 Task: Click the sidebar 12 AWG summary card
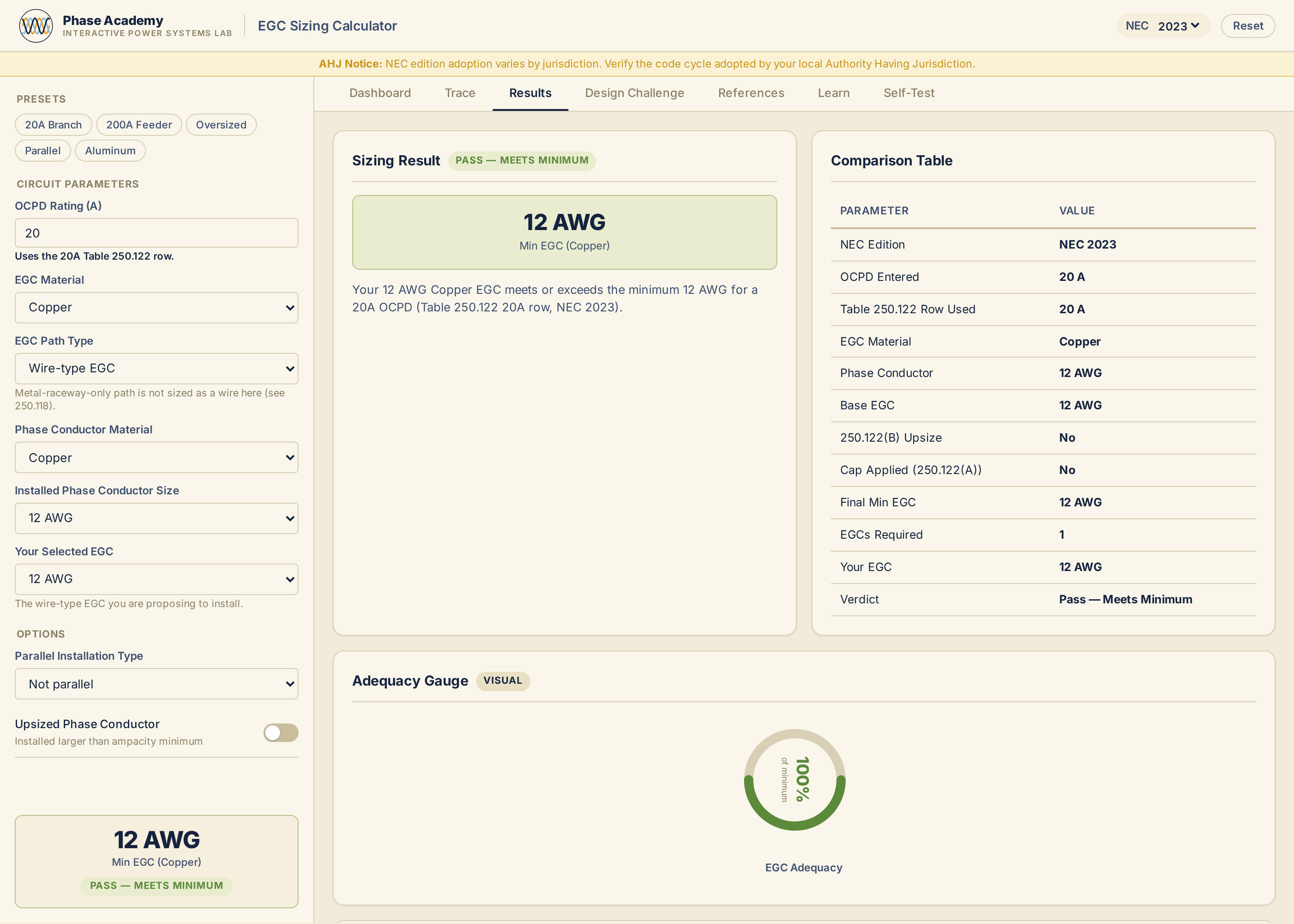click(x=157, y=862)
